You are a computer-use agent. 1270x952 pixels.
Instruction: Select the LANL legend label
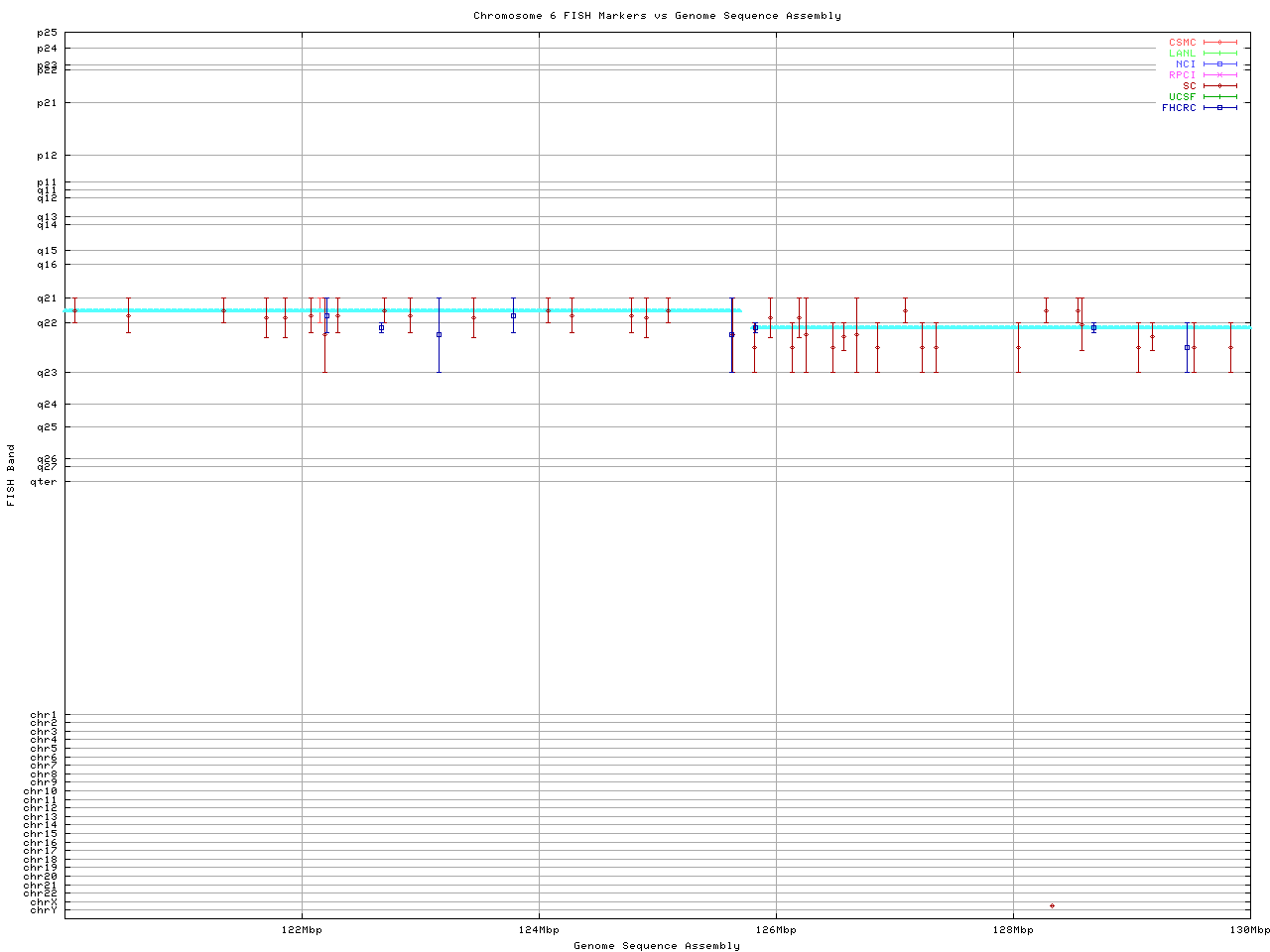(x=1182, y=54)
